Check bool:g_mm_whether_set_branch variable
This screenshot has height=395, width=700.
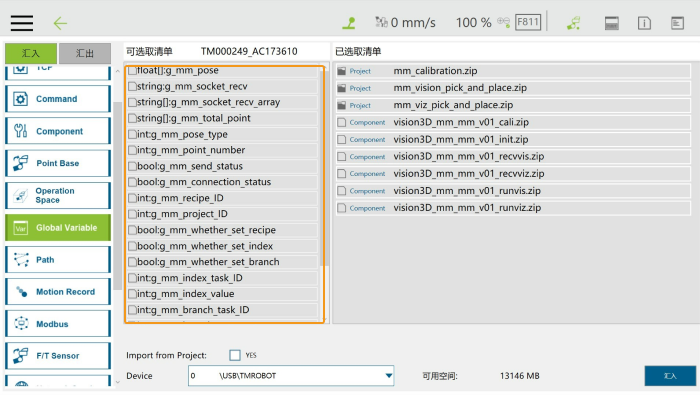[x=132, y=262]
